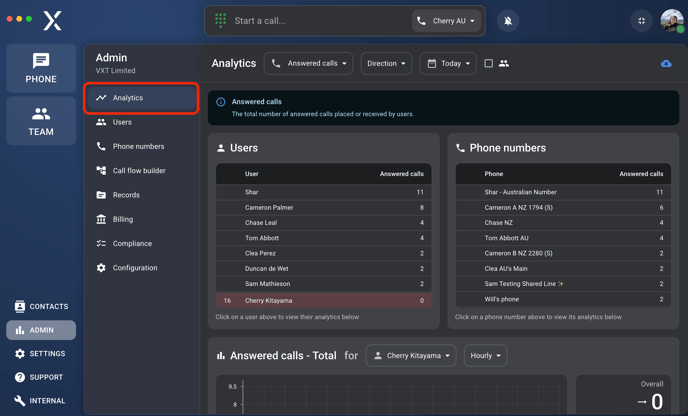Select Cameron A NZ 1794 (S) phone row
The image size is (688, 416).
tap(563, 208)
